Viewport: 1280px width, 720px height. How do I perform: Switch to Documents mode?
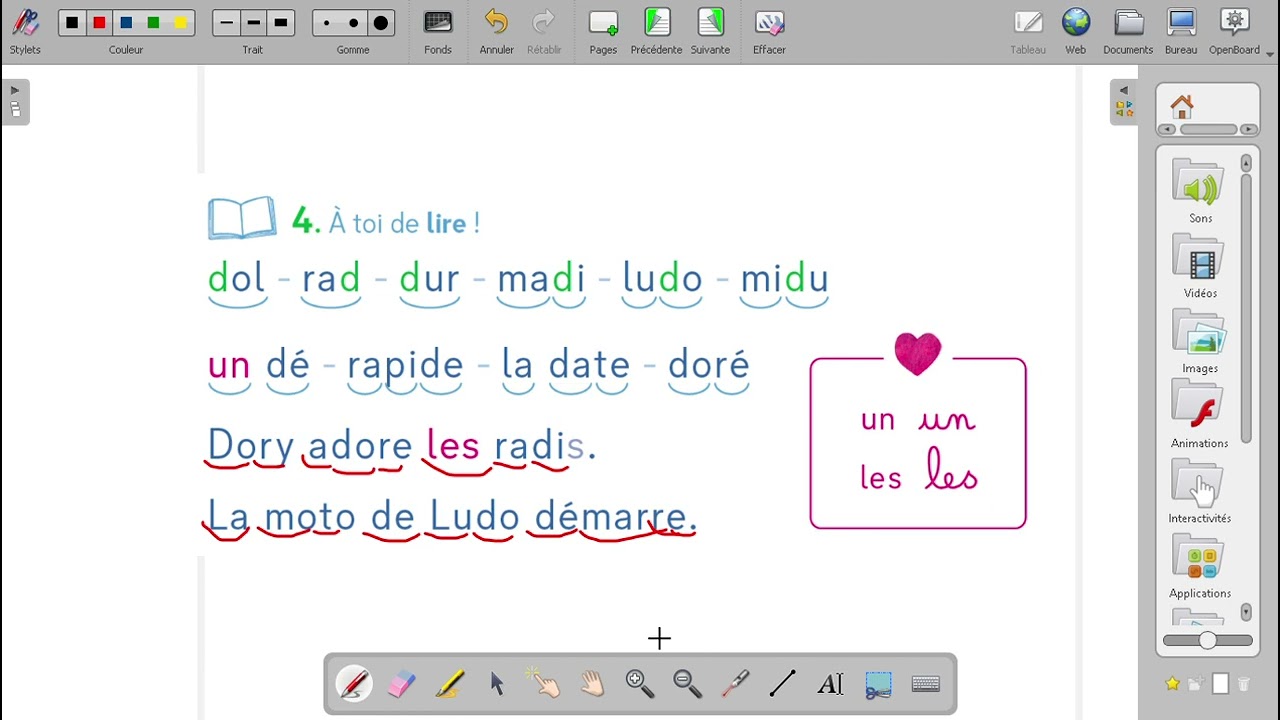click(1128, 31)
